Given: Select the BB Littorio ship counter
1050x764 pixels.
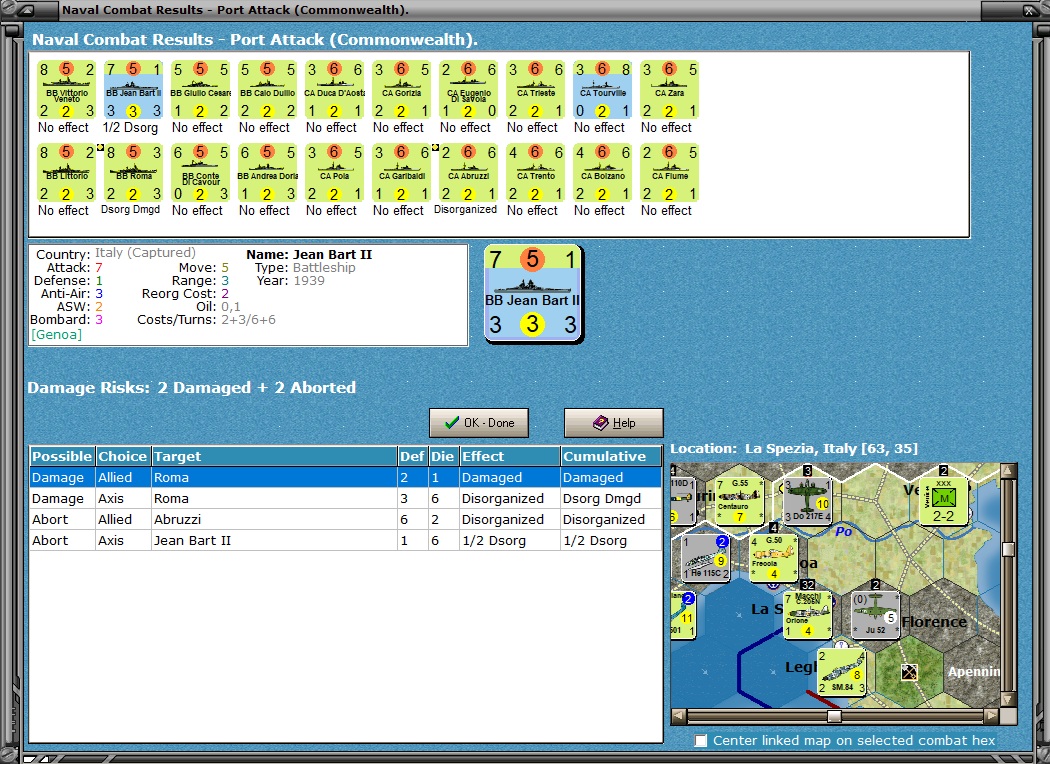Looking at the screenshot, I should (x=66, y=173).
